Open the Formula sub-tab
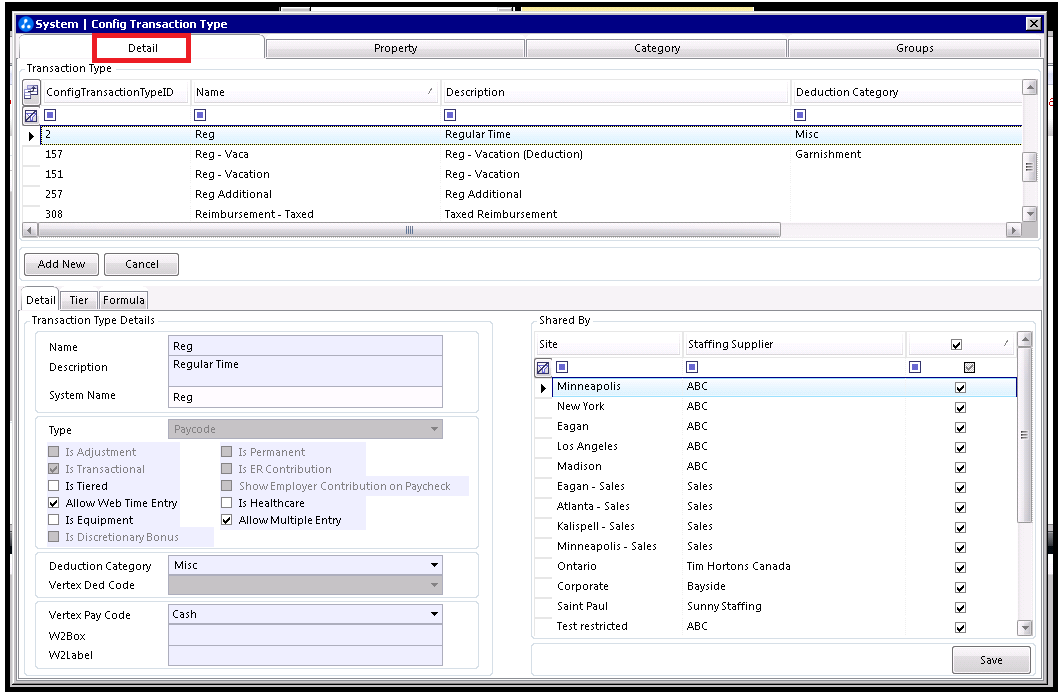Image resolution: width=1064 pixels, height=695 pixels. pyautogui.click(x=124, y=300)
